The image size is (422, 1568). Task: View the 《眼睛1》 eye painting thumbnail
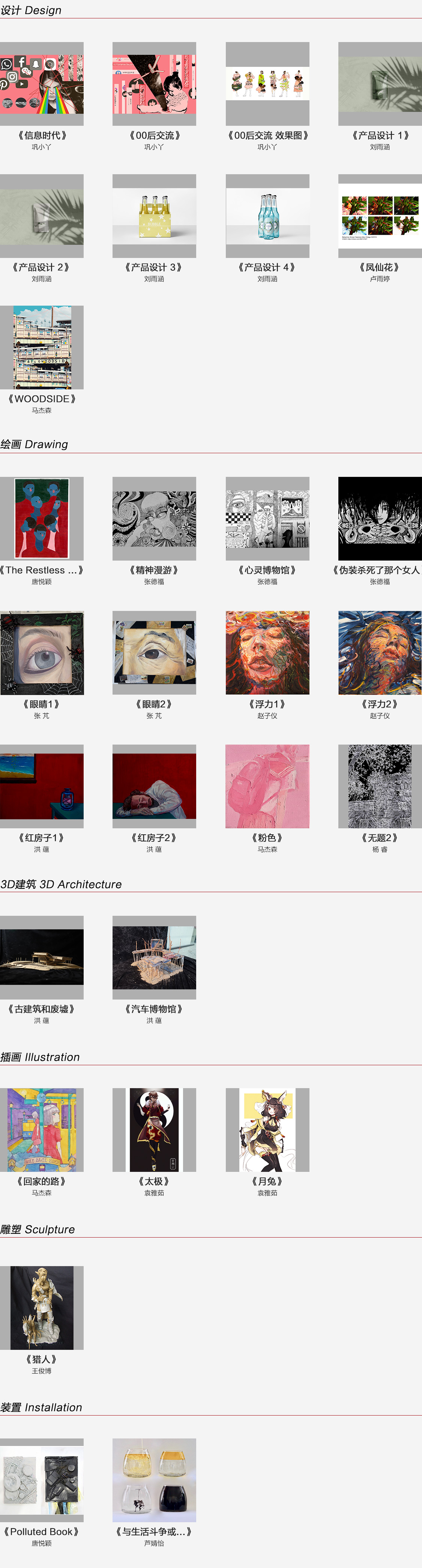tap(41, 653)
